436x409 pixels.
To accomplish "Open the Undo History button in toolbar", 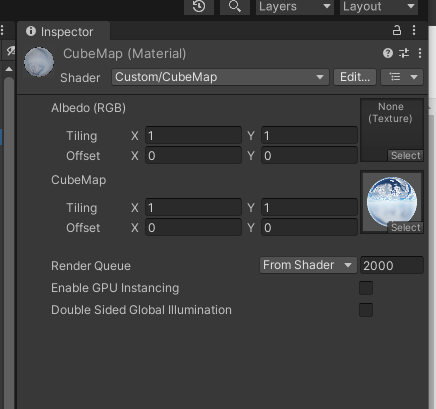I will [199, 7].
